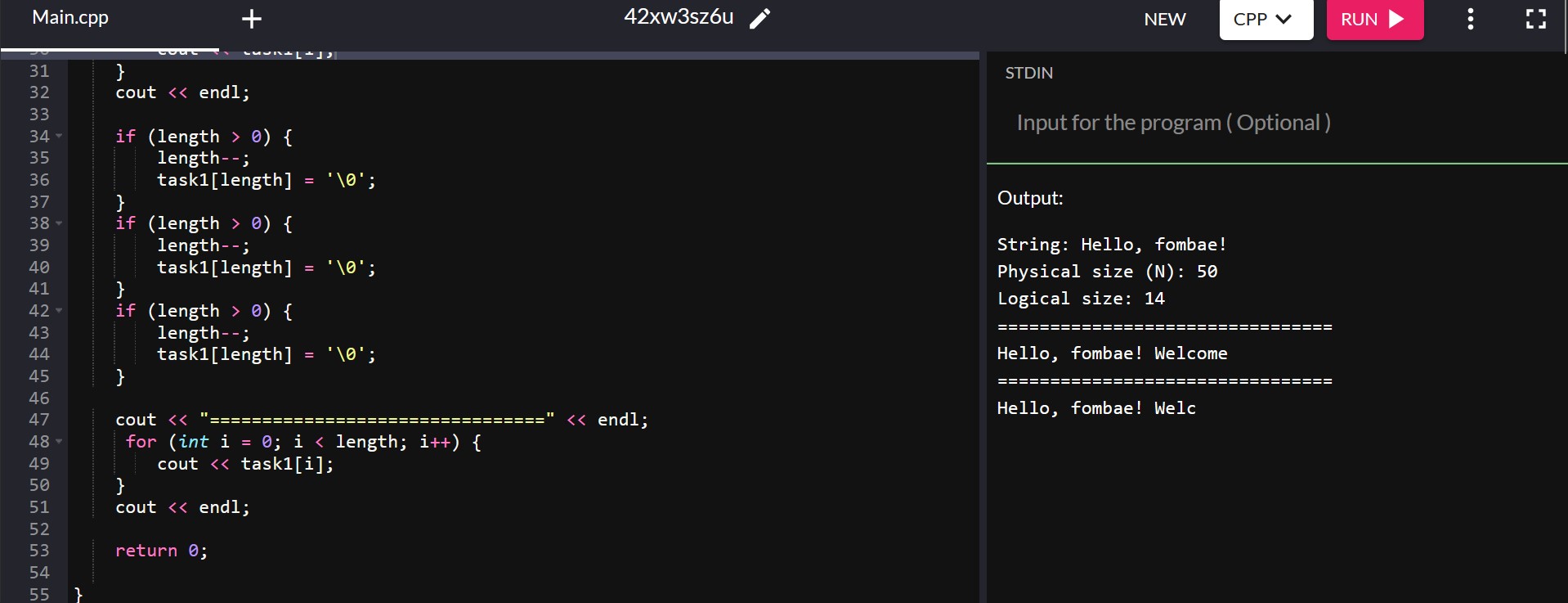Add a new file tab with plus icon
Image resolution: width=1568 pixels, height=603 pixels.
(252, 19)
